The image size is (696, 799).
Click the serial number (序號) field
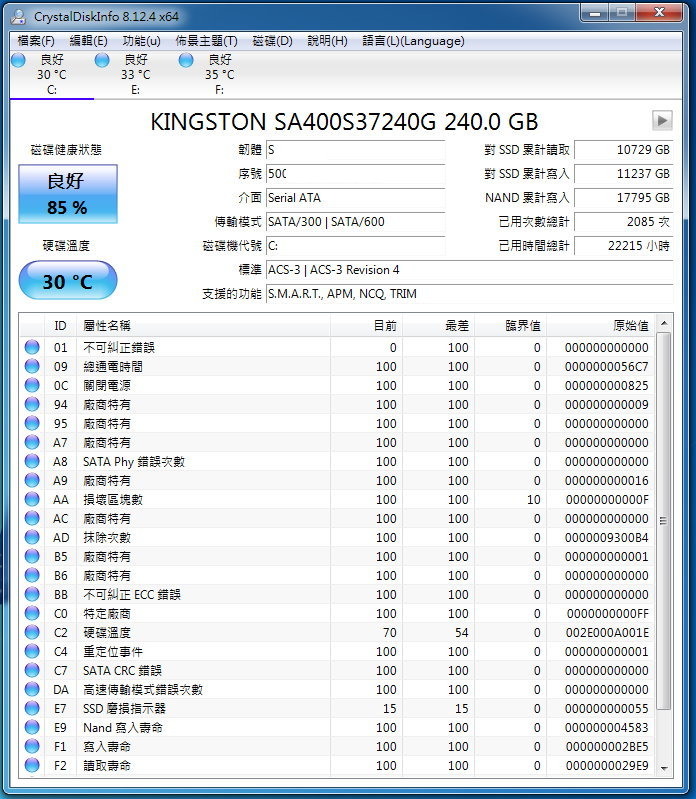(x=355, y=174)
